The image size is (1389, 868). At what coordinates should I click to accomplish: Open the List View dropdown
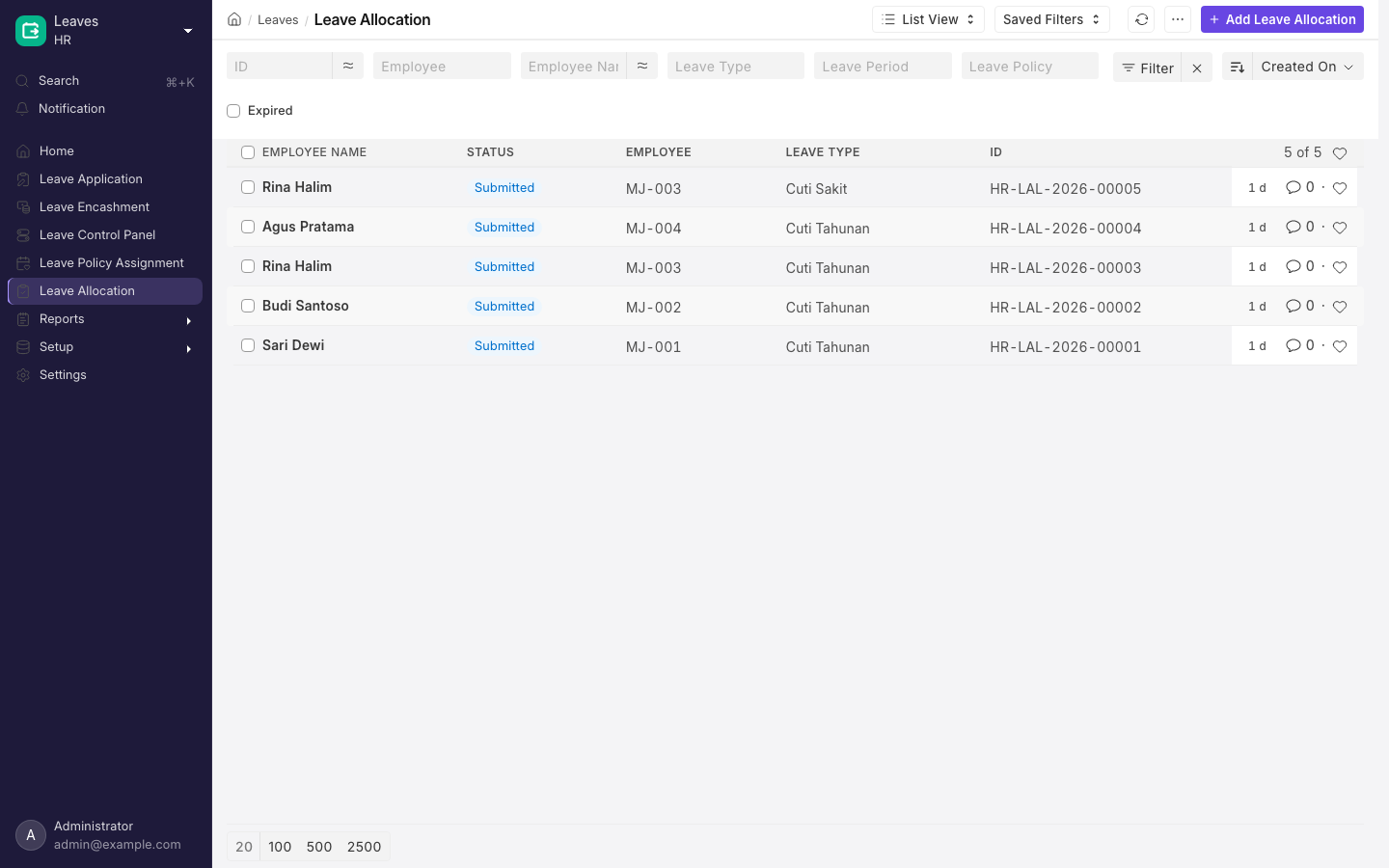pyautogui.click(x=928, y=19)
